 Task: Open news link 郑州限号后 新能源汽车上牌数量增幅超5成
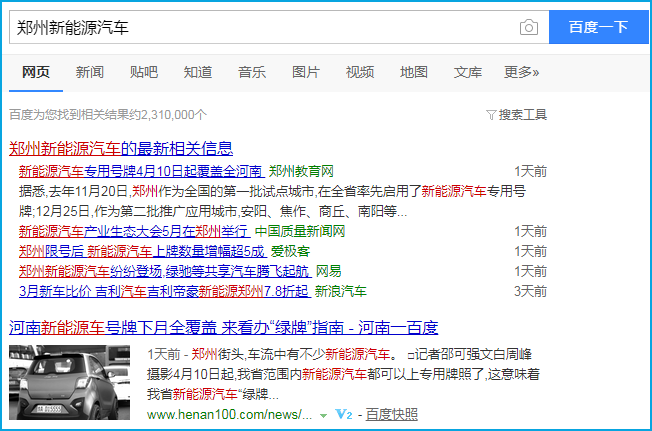pyautogui.click(x=142, y=251)
